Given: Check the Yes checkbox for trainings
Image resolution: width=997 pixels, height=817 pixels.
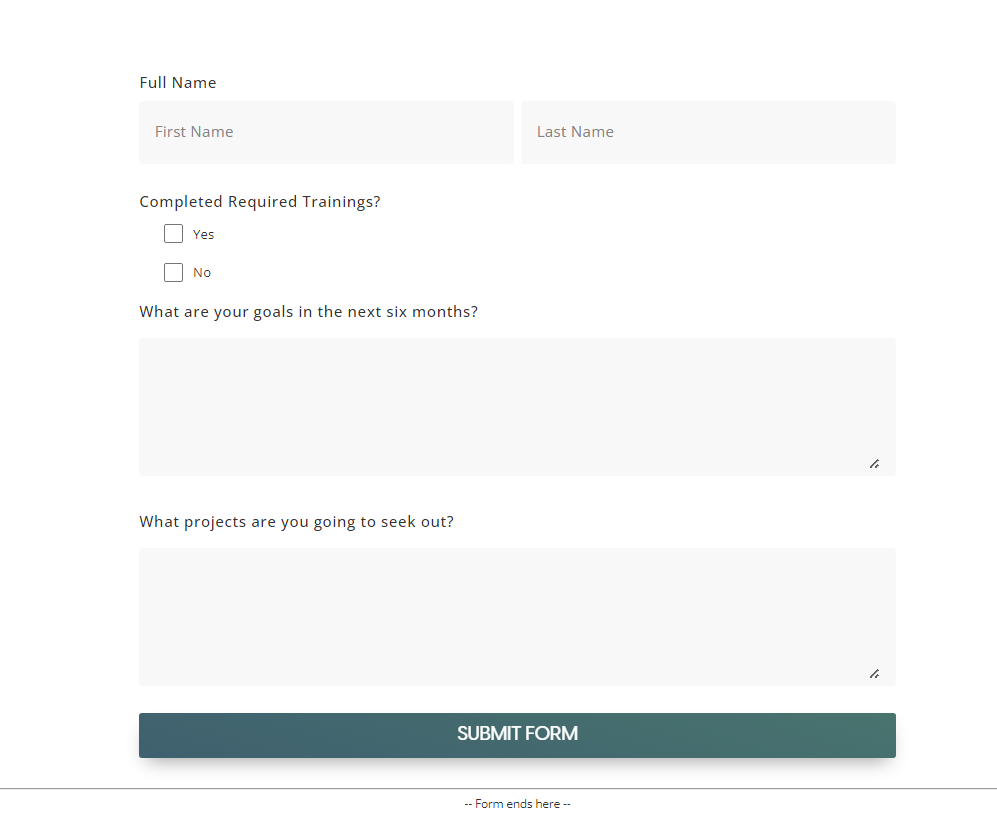Looking at the screenshot, I should (x=174, y=234).
